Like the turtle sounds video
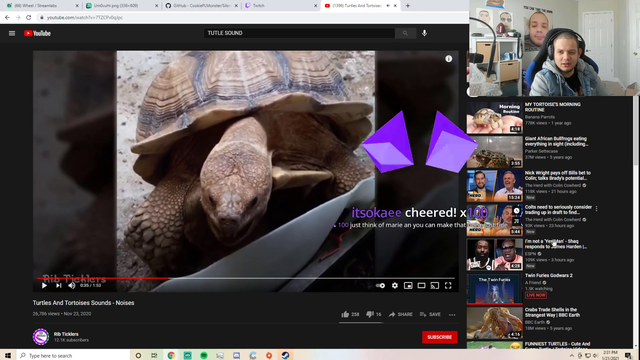 tap(350, 314)
